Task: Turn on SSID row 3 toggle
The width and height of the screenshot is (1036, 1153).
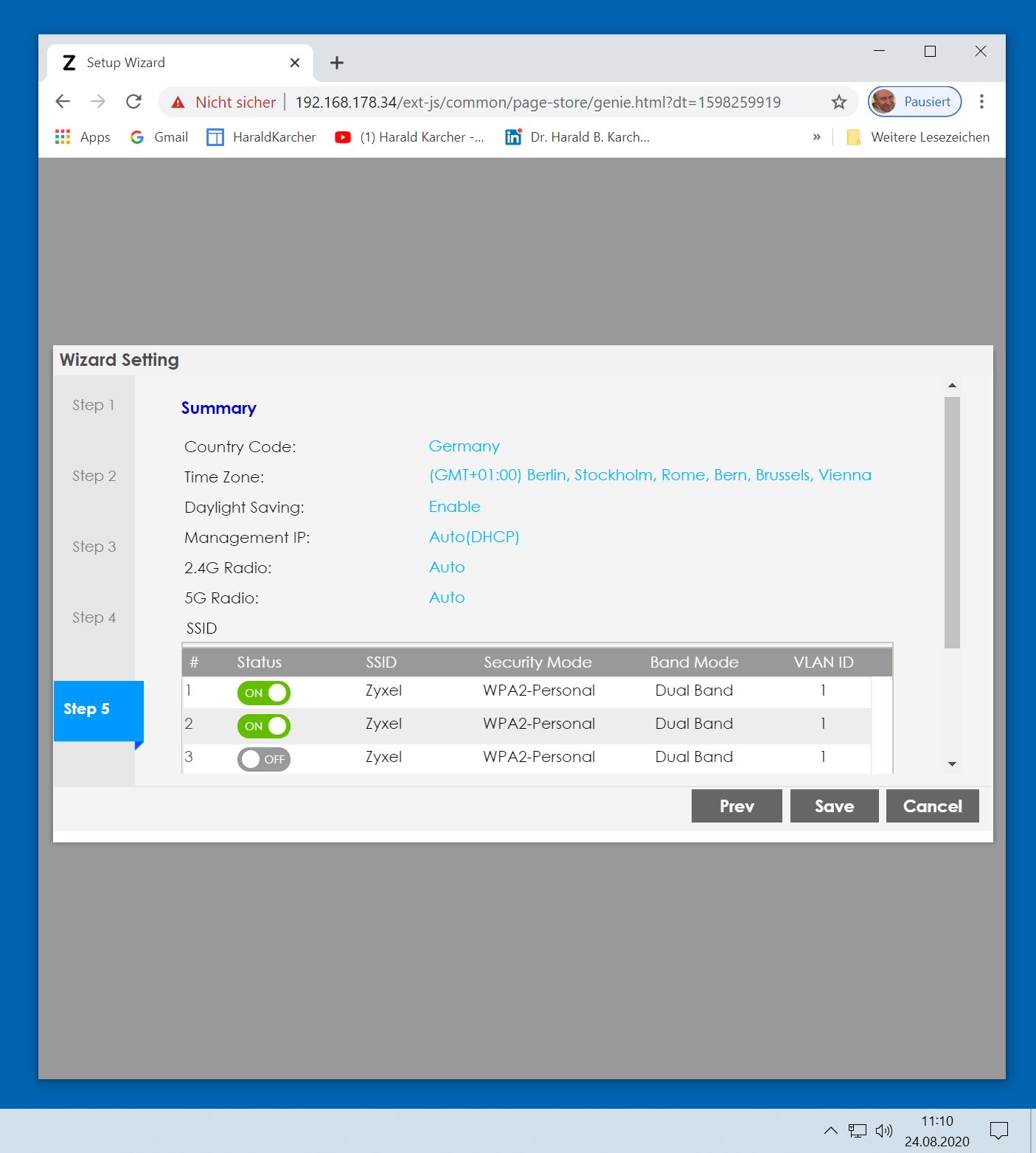Action: click(264, 759)
